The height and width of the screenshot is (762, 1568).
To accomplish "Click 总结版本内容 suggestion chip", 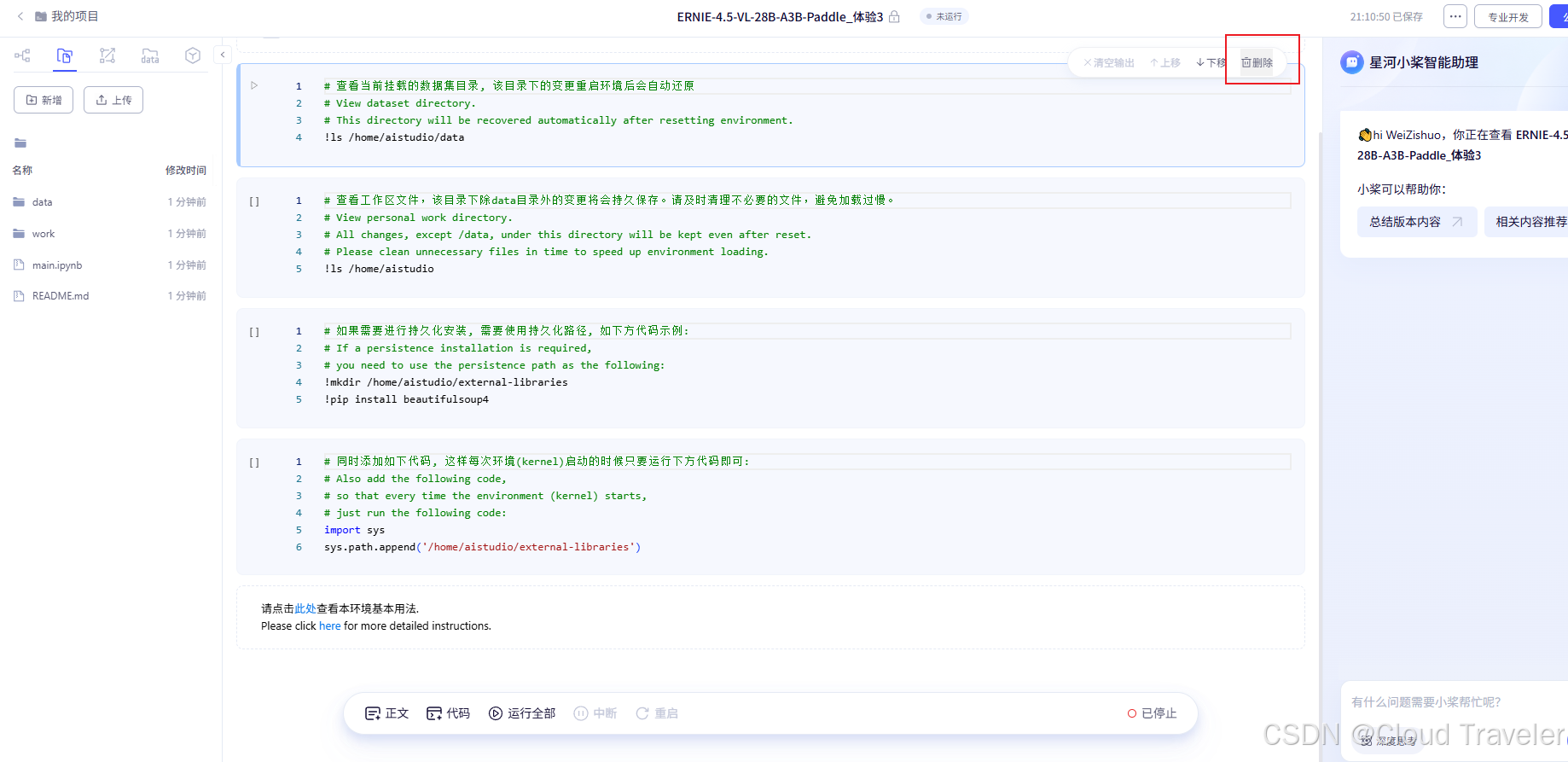I will [1417, 222].
